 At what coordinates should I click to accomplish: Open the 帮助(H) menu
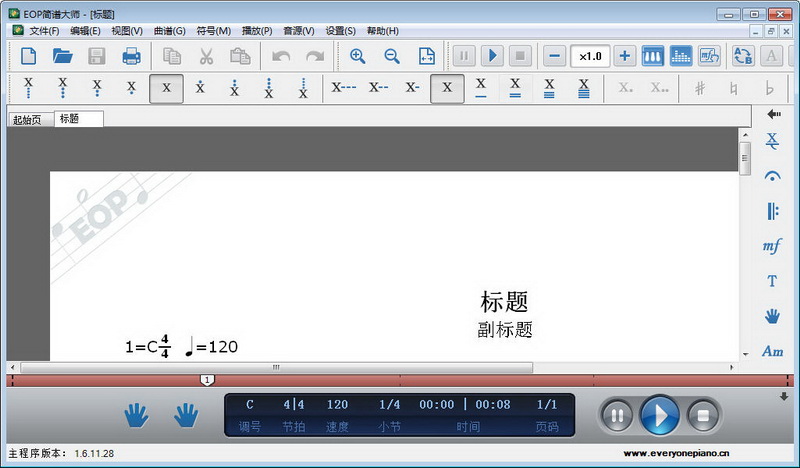click(x=383, y=31)
